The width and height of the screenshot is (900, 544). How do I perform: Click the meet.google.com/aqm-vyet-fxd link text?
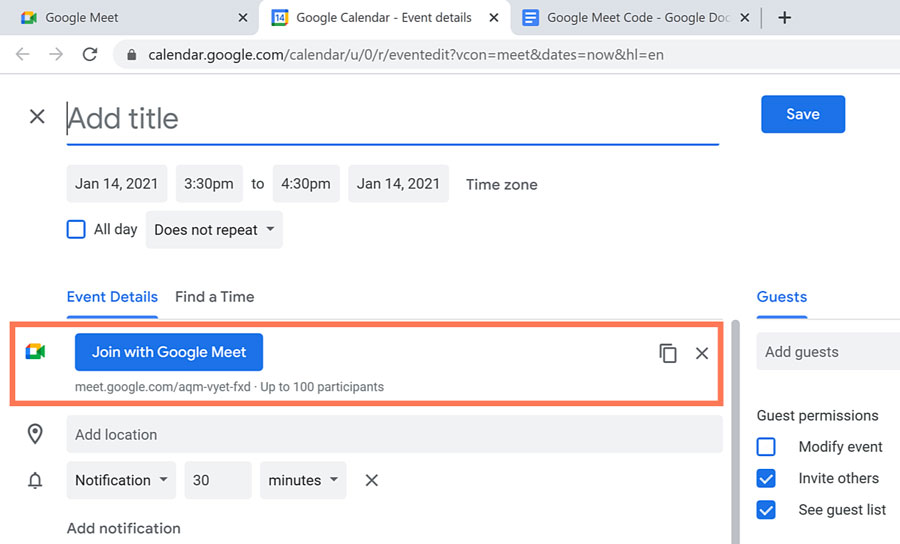[x=162, y=387]
